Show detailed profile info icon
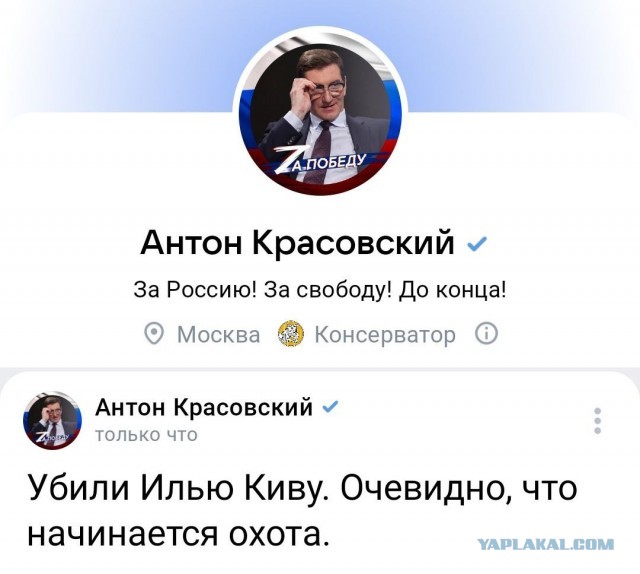640x574 pixels. (x=486, y=334)
